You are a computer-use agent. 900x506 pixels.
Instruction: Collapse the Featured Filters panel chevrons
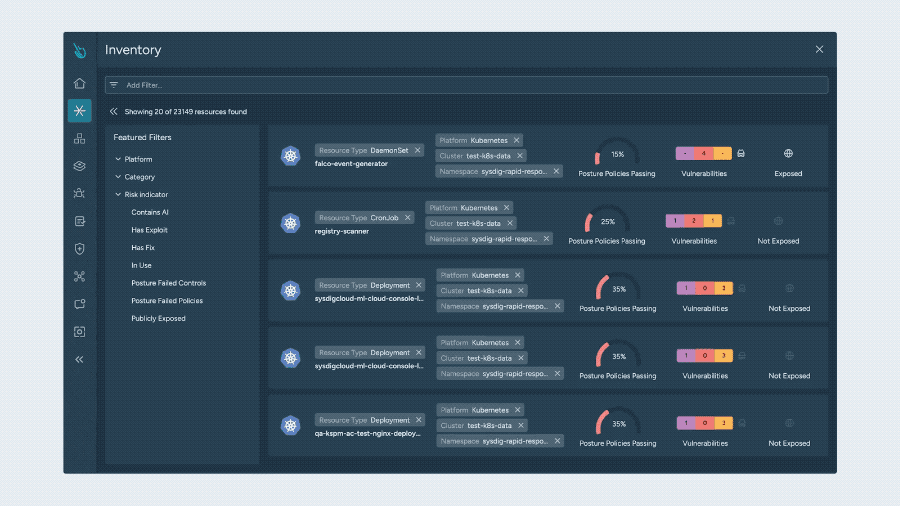click(114, 111)
